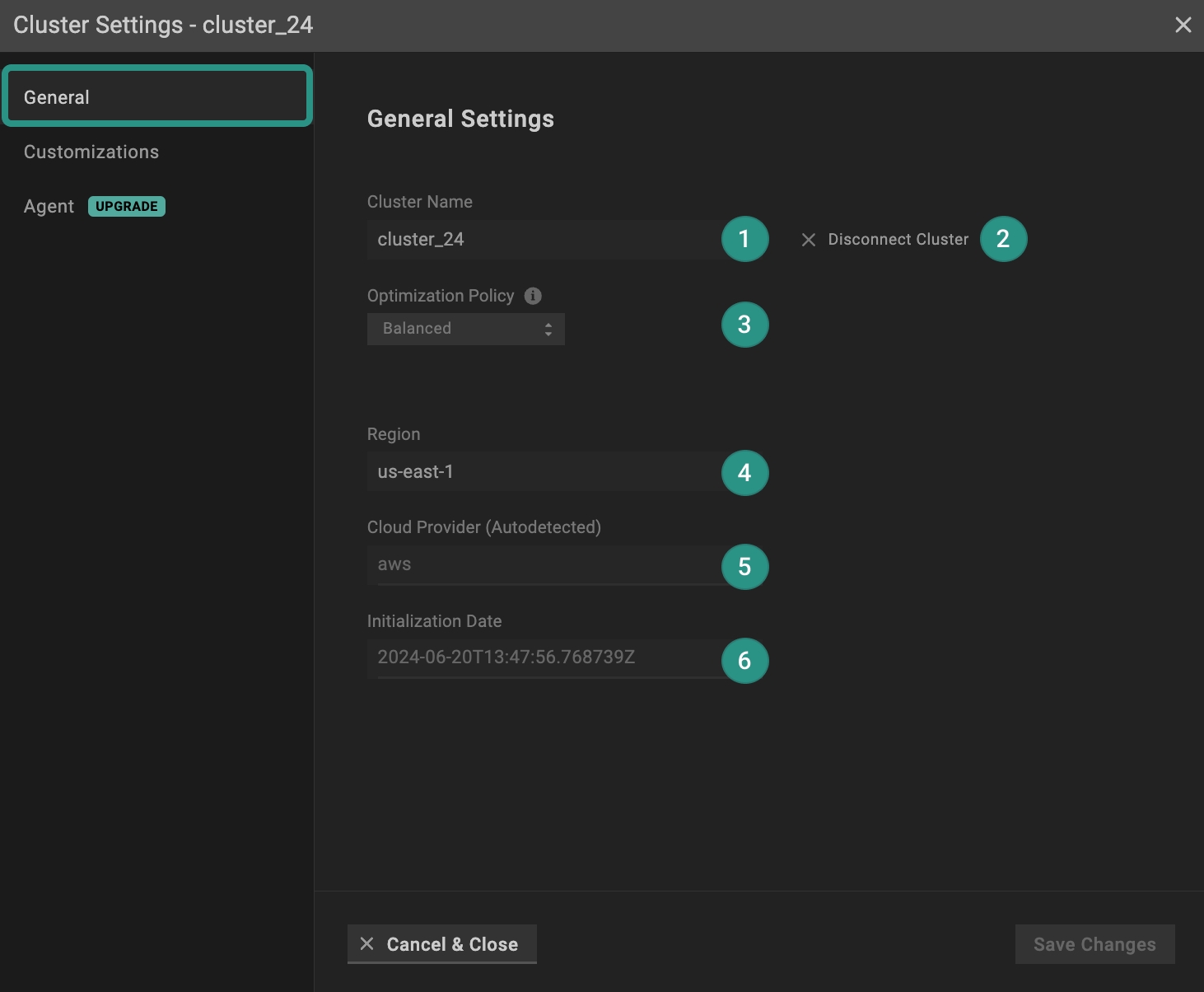Click the numbered marker 1 badge
Screen dimensions: 1204x992
point(744,240)
